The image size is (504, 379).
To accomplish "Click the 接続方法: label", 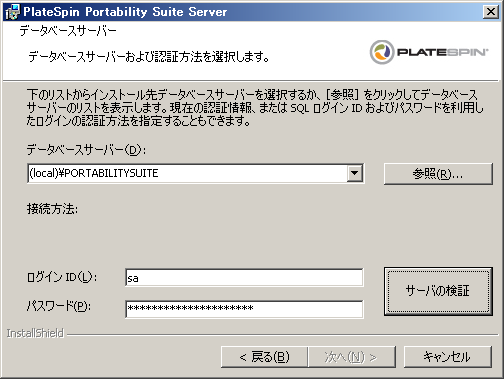I will (x=52, y=209).
